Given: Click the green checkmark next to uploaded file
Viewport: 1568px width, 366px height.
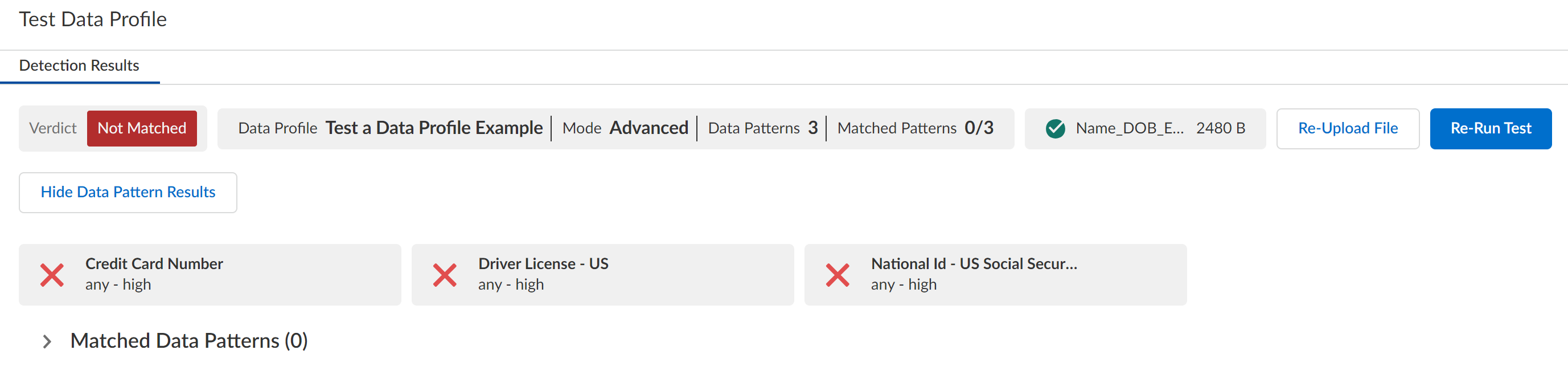Looking at the screenshot, I should (x=1055, y=128).
